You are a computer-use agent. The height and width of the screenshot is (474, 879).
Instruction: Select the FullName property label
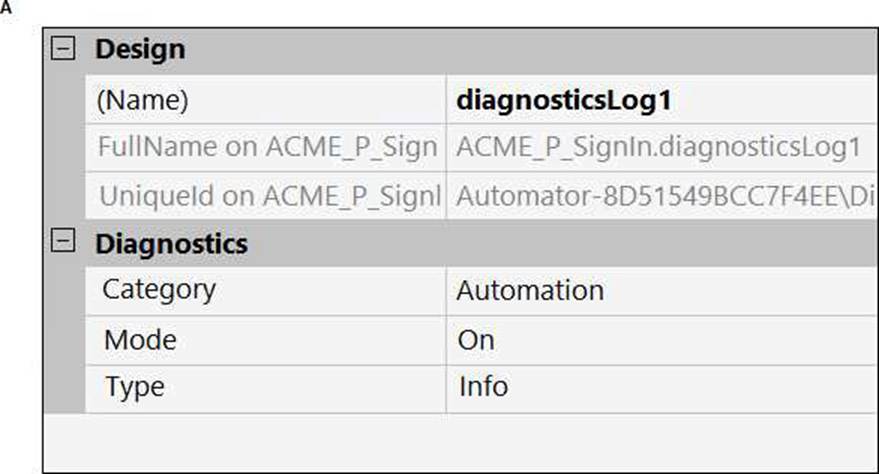pos(267,147)
